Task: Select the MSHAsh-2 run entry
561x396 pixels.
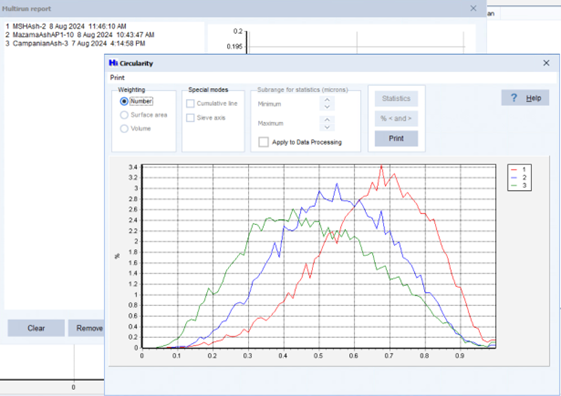Action: 66,26
